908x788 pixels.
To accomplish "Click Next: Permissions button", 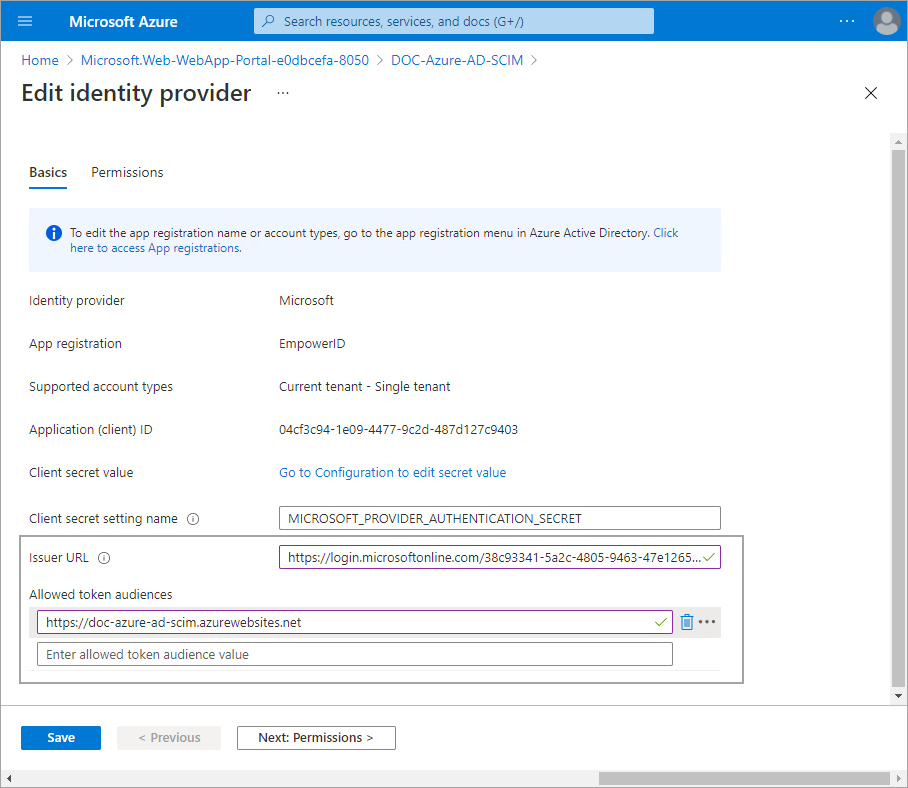I will click(x=316, y=737).
